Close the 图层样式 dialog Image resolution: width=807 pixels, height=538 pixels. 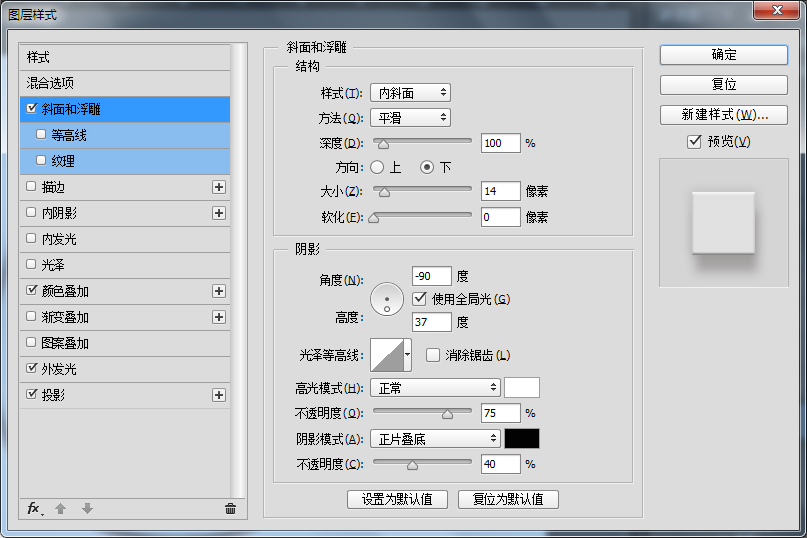777,10
